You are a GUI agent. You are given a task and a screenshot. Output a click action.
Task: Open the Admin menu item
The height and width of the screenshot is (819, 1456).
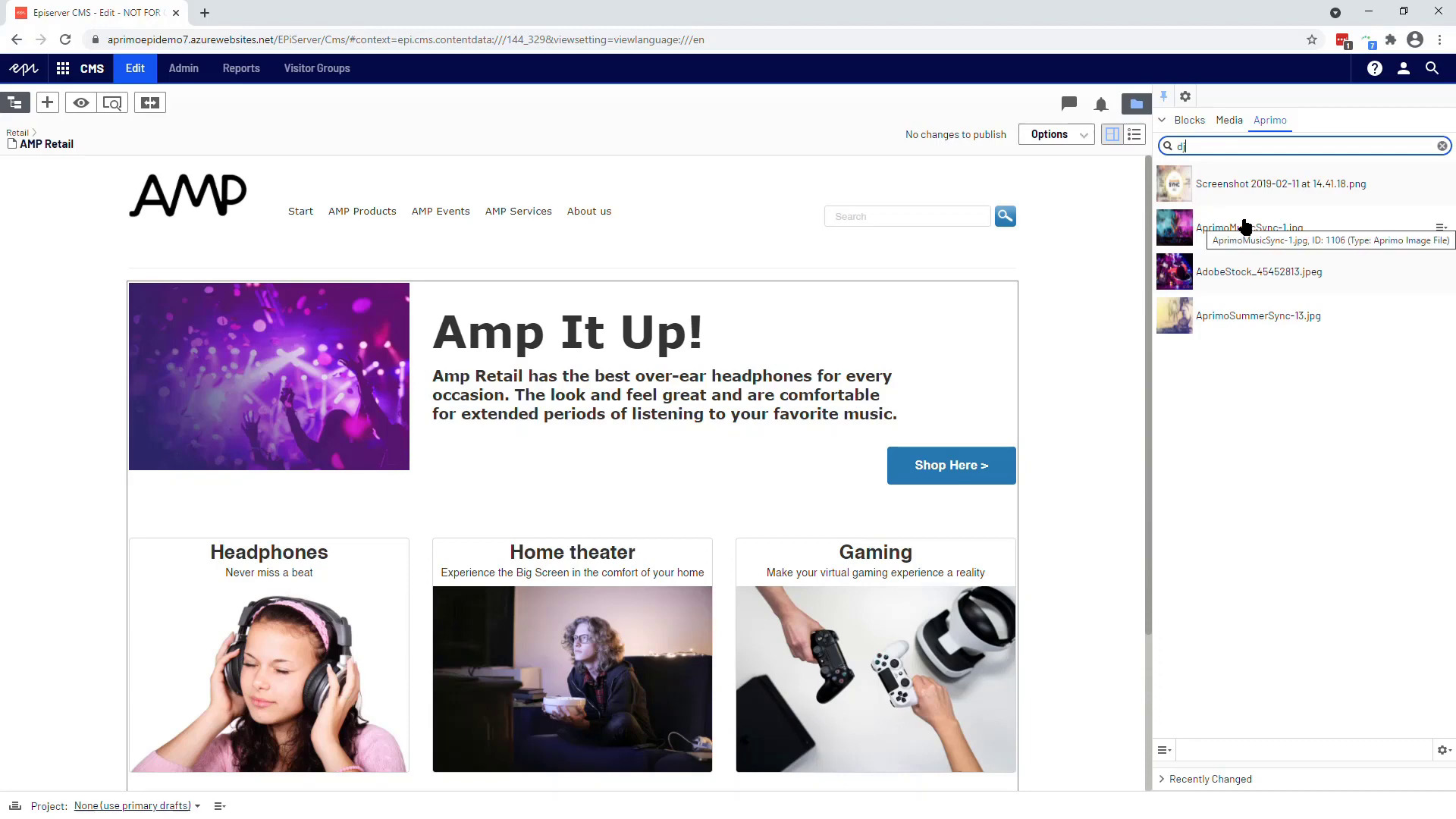pos(183,68)
